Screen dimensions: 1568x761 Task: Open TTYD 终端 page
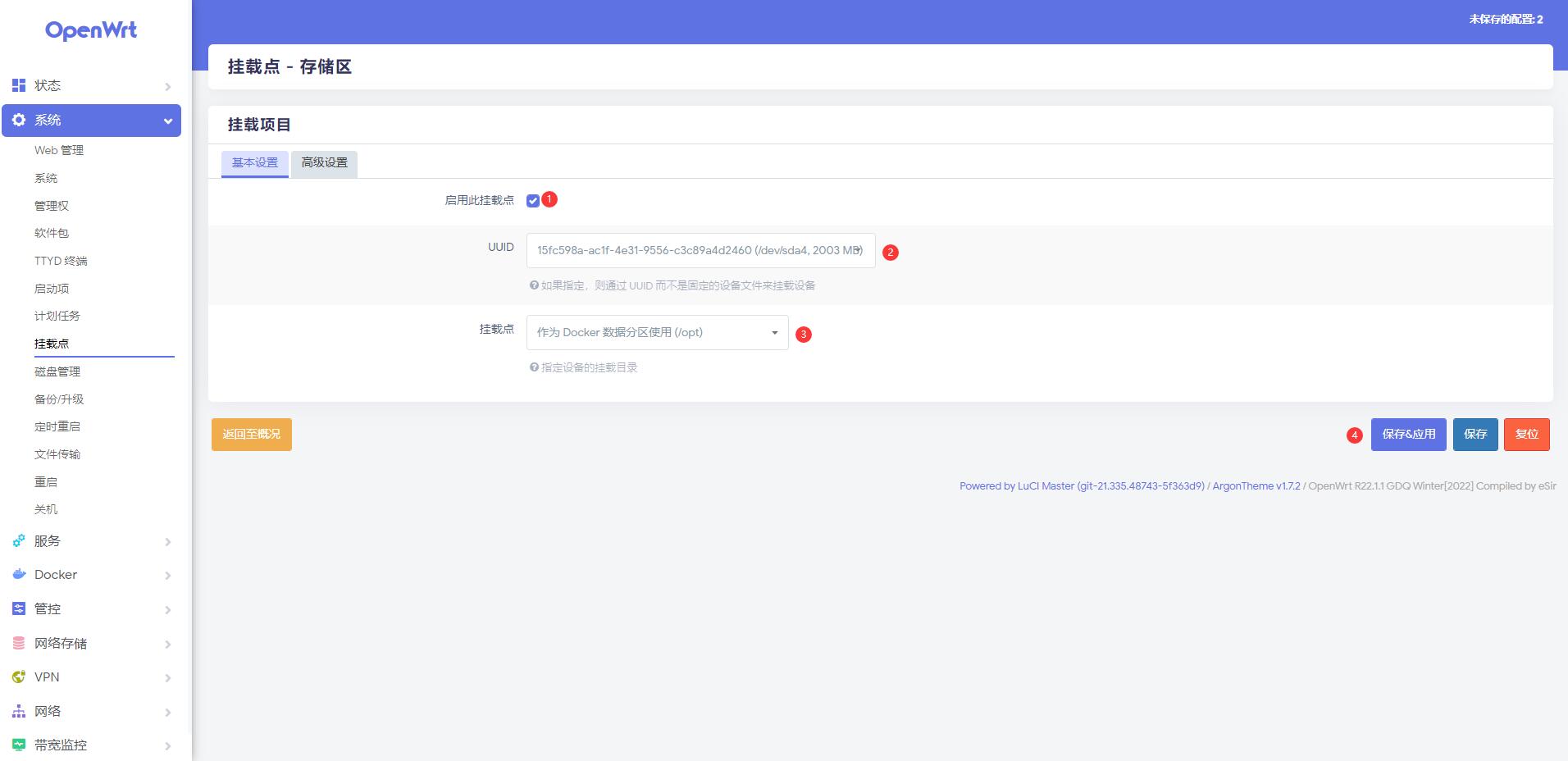coord(61,261)
